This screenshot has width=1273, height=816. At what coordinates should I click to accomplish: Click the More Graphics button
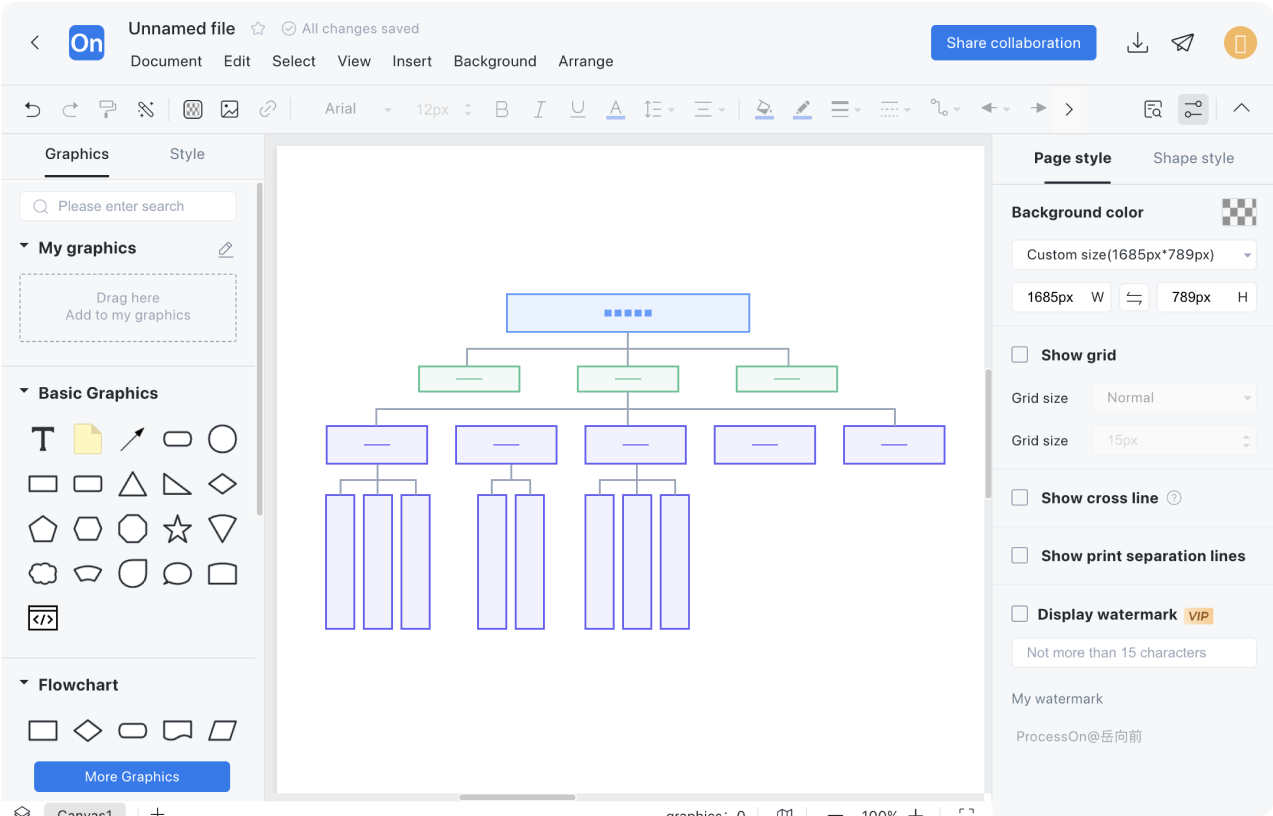pos(132,776)
